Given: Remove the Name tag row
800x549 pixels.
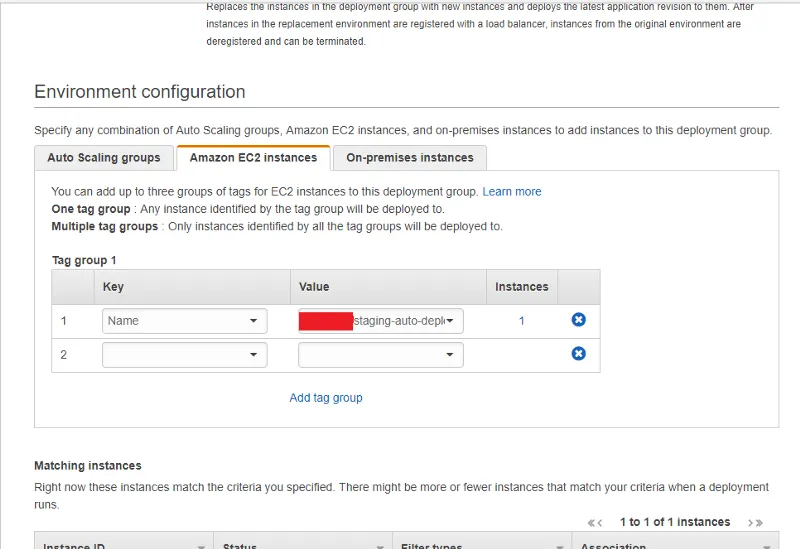Looking at the screenshot, I should (x=578, y=320).
